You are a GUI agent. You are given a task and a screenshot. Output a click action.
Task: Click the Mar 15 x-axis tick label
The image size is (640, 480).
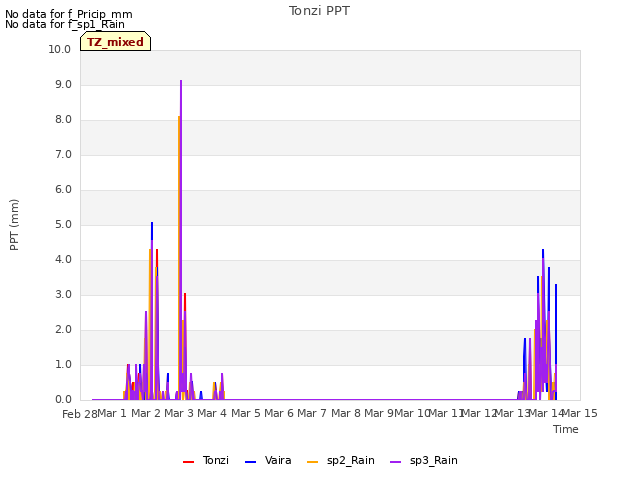tap(580, 413)
